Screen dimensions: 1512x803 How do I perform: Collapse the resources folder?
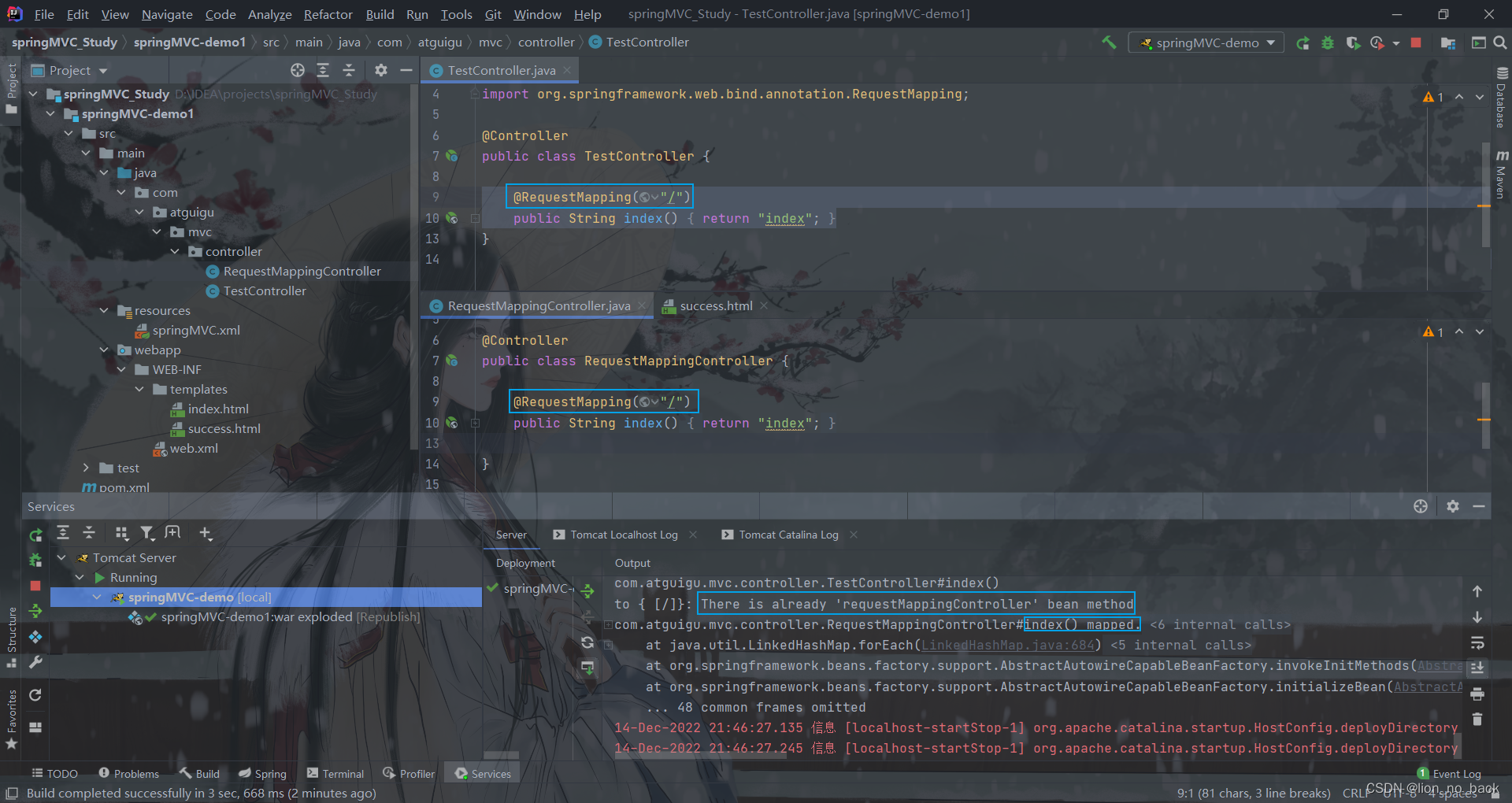[x=104, y=310]
